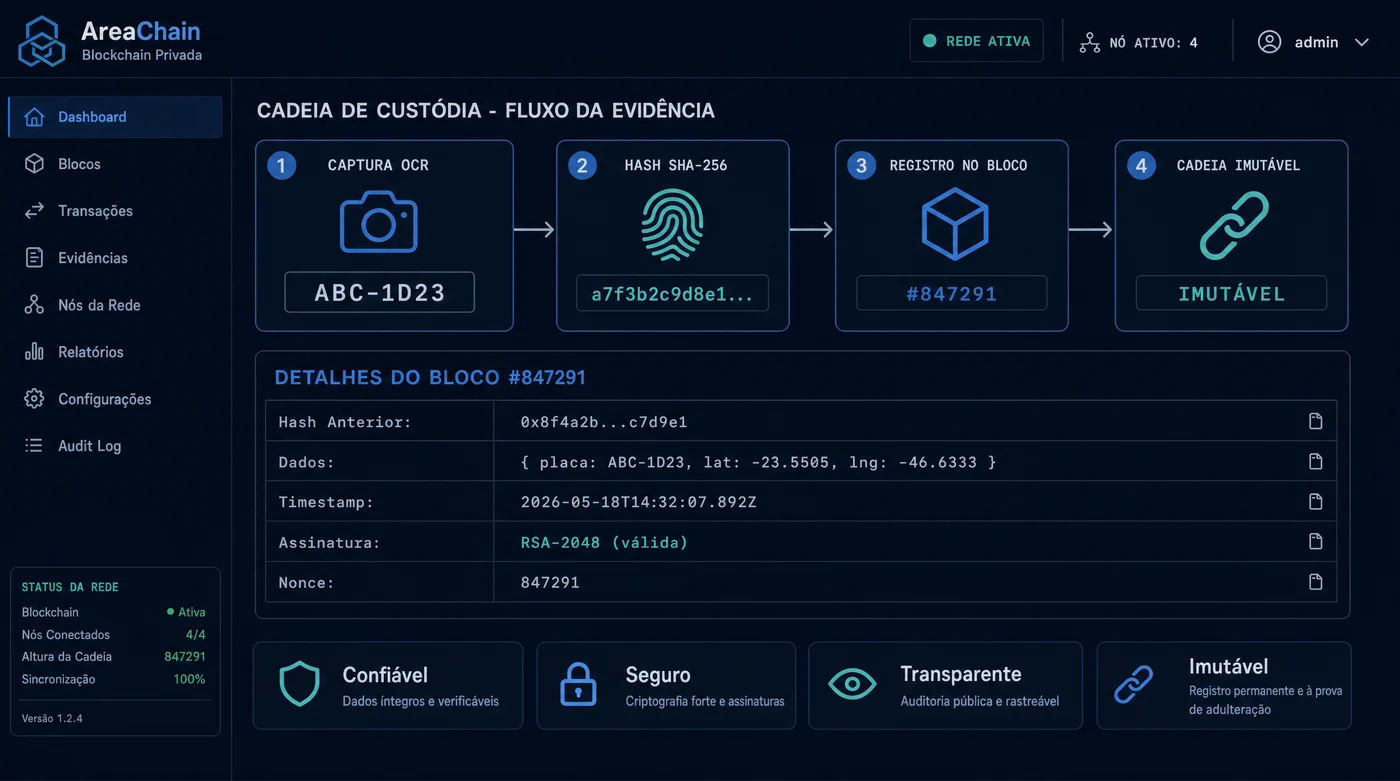Image resolution: width=1400 pixels, height=781 pixels.
Task: Open the Seguro card title
Action: tap(658, 675)
